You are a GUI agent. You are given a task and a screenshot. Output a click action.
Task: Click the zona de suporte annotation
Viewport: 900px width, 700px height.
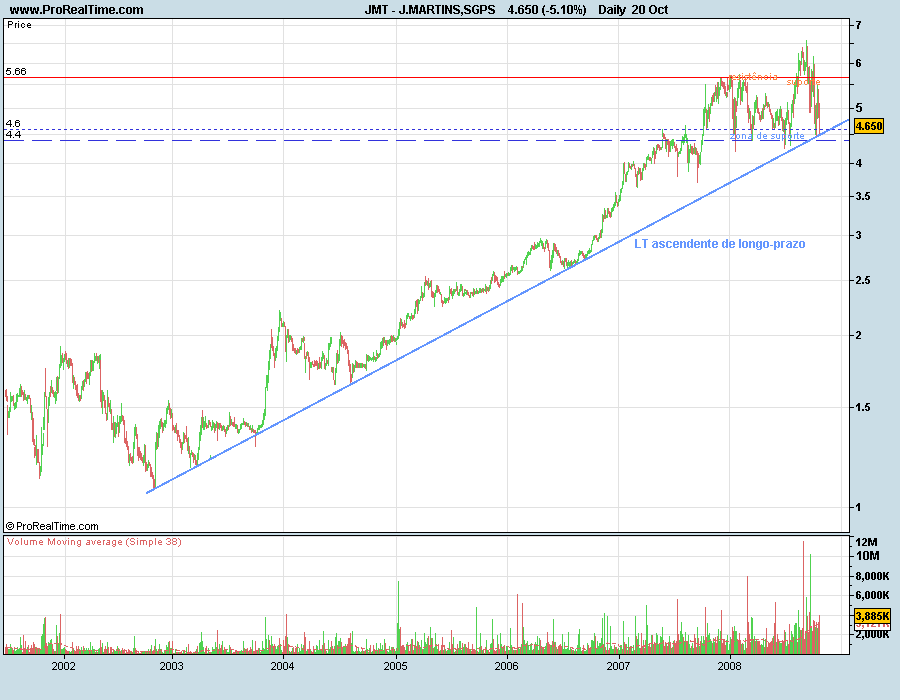[x=767, y=136]
